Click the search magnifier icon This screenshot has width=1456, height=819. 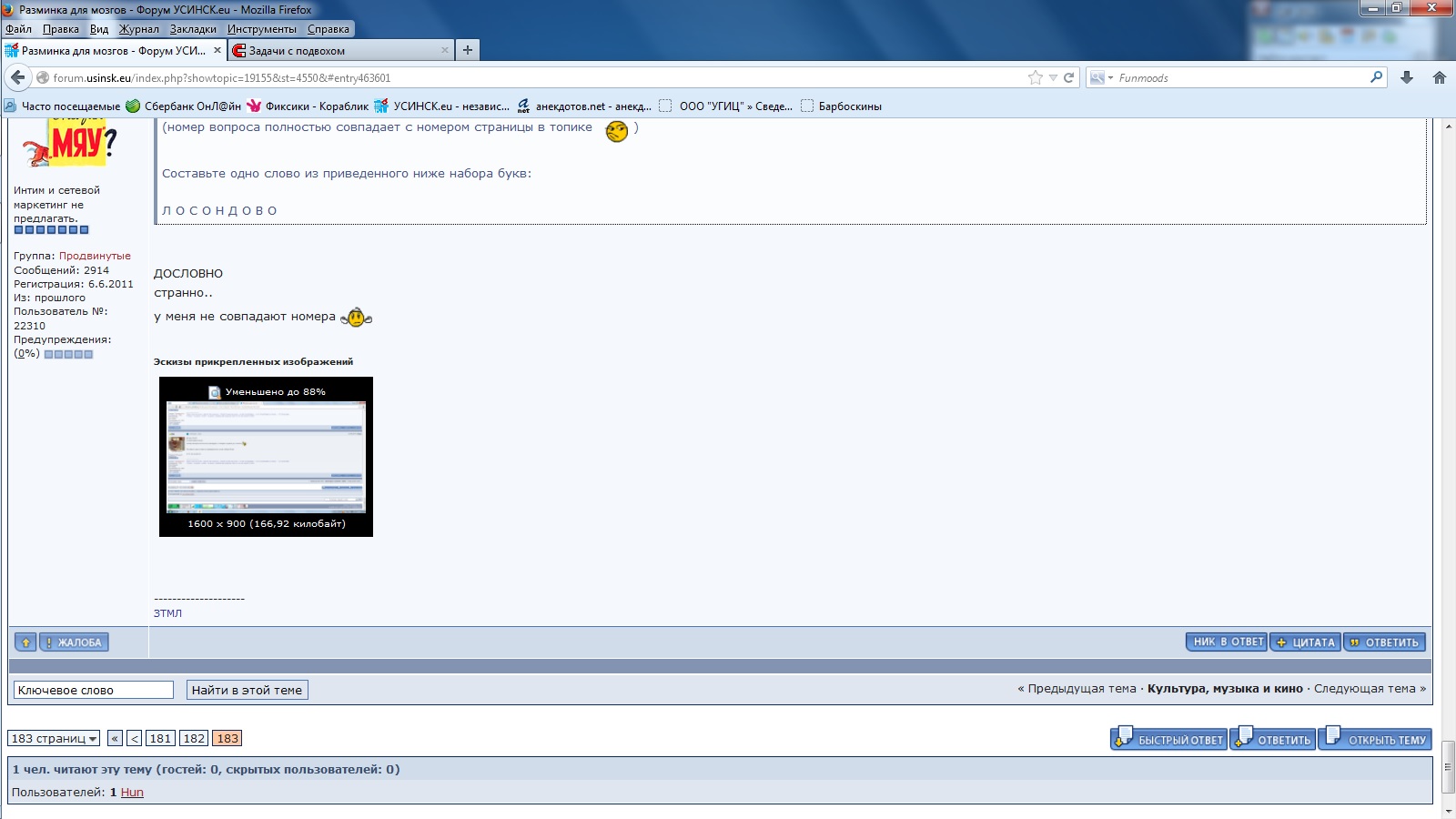coord(1376,77)
